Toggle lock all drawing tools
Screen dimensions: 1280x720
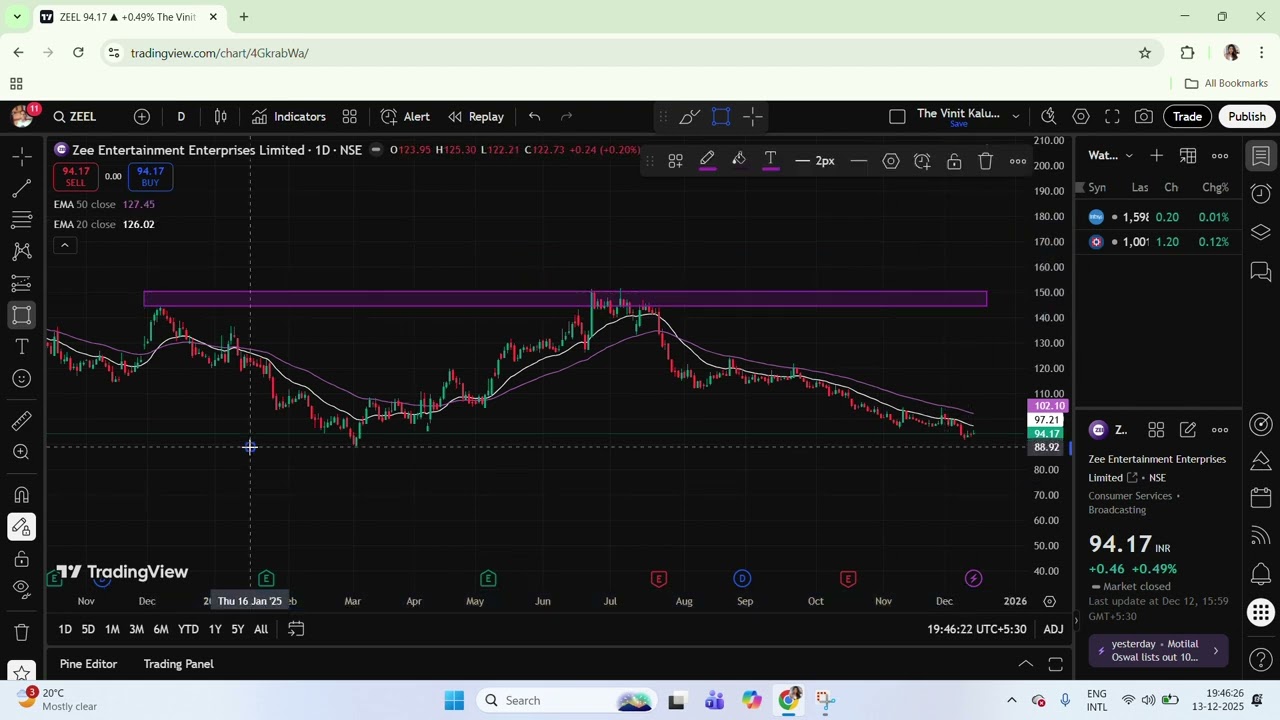(x=21, y=558)
